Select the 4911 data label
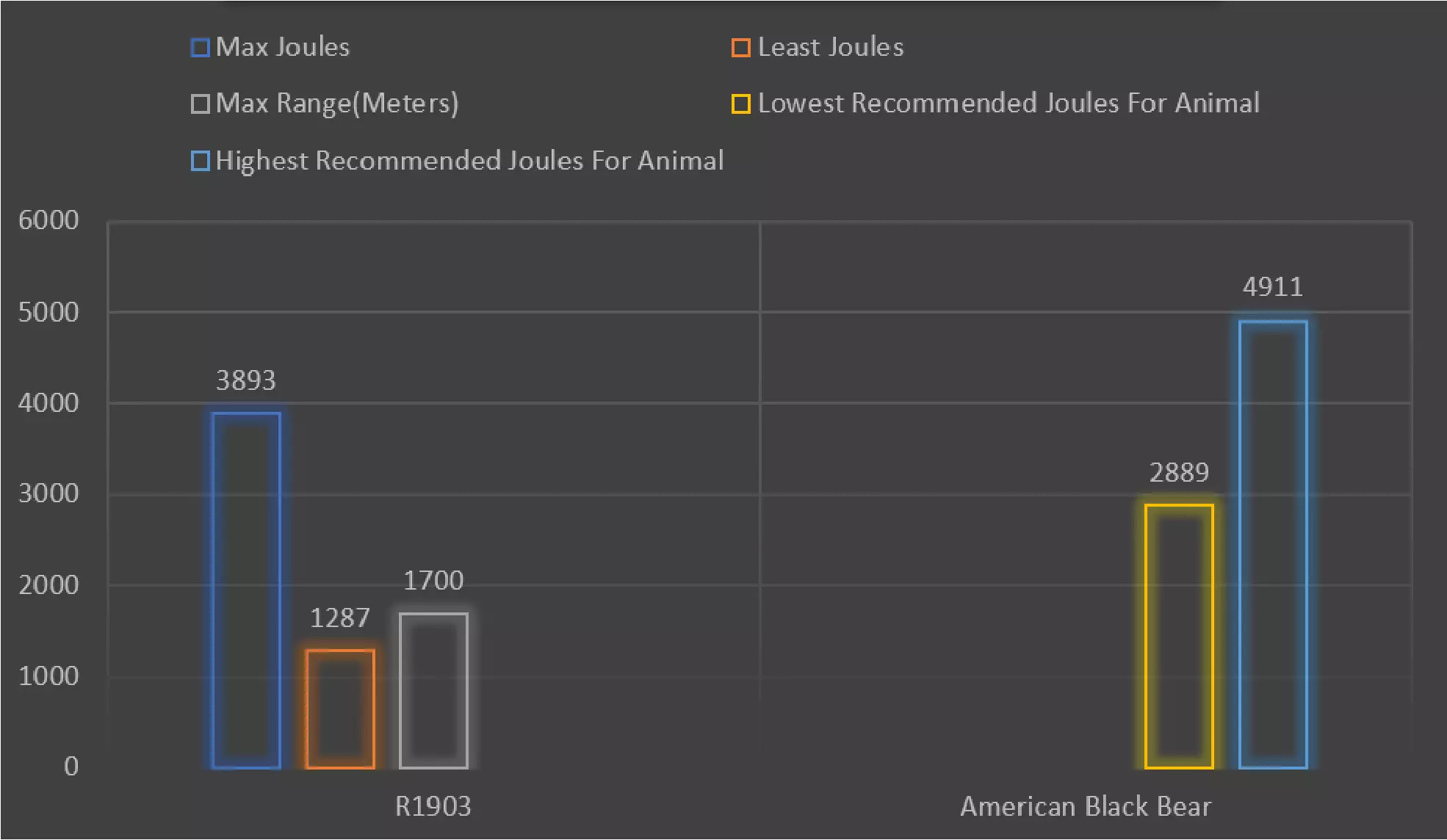This screenshot has width=1447, height=840. click(1273, 287)
